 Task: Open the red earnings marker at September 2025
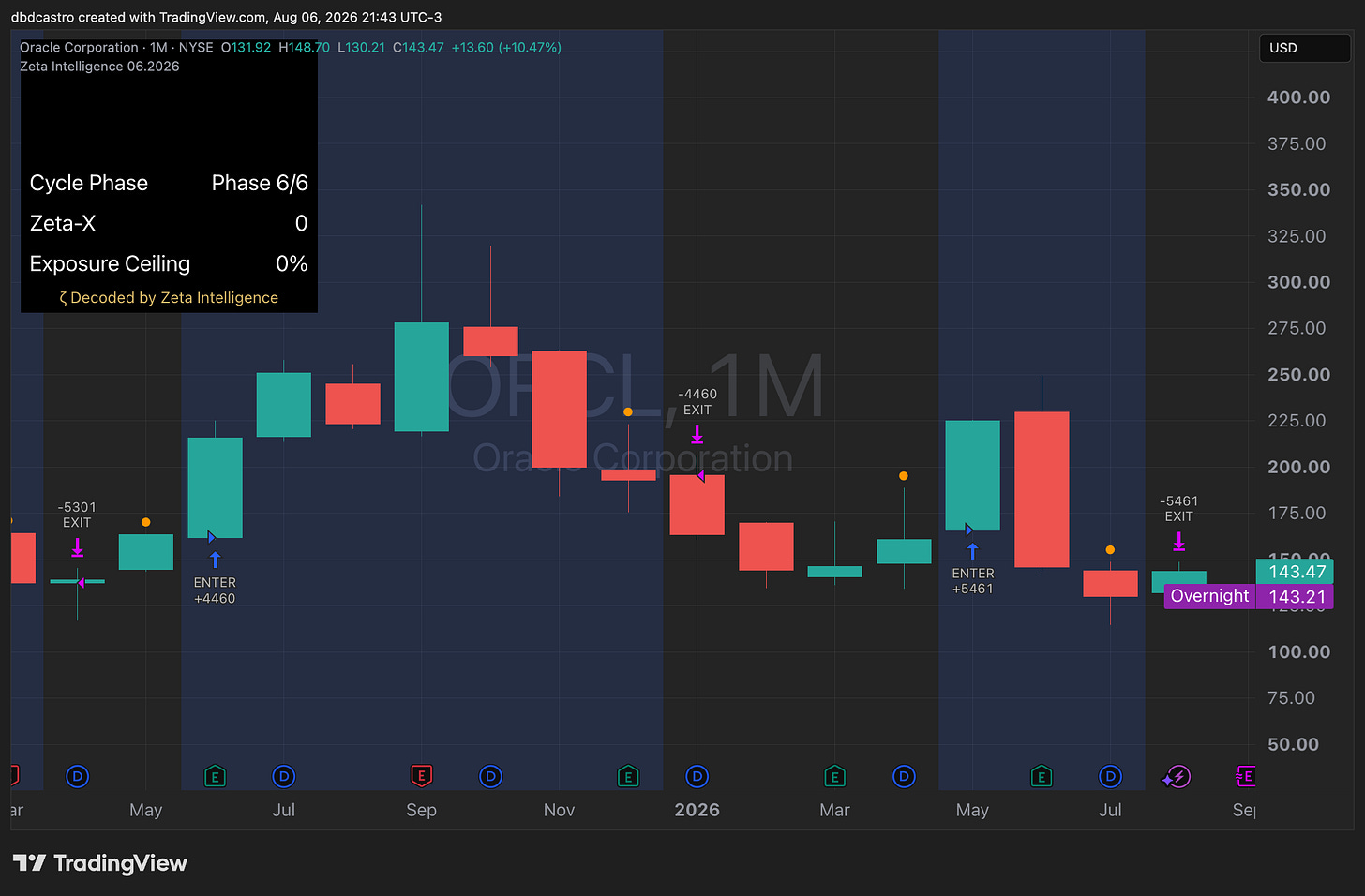(421, 776)
